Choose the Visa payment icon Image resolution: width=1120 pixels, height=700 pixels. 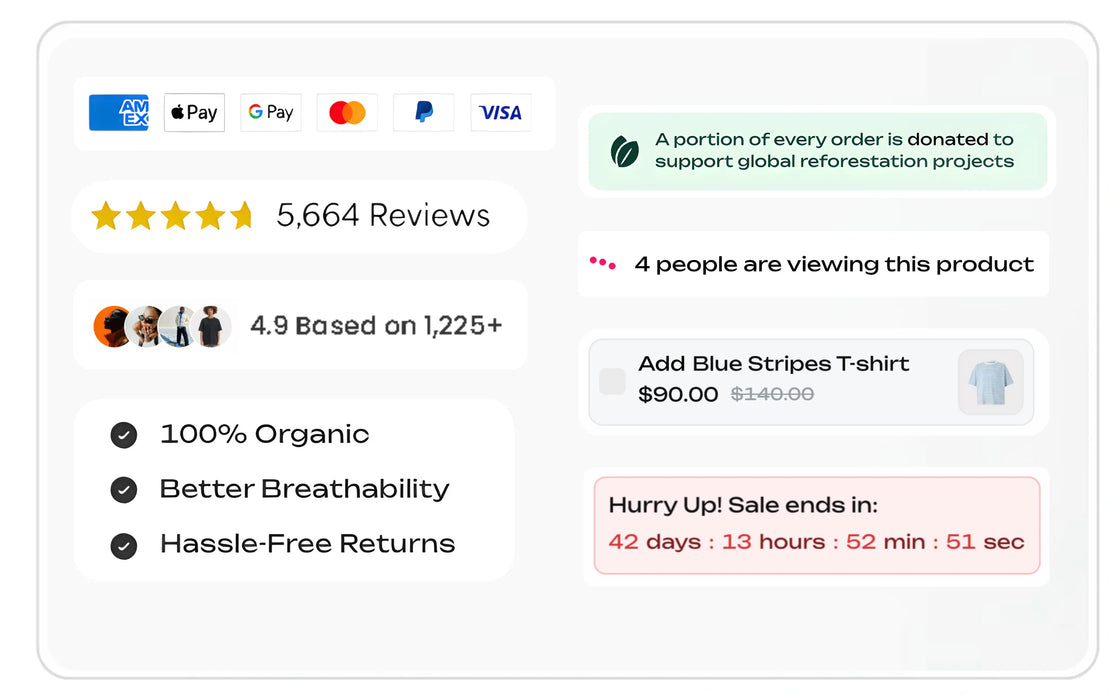(500, 112)
